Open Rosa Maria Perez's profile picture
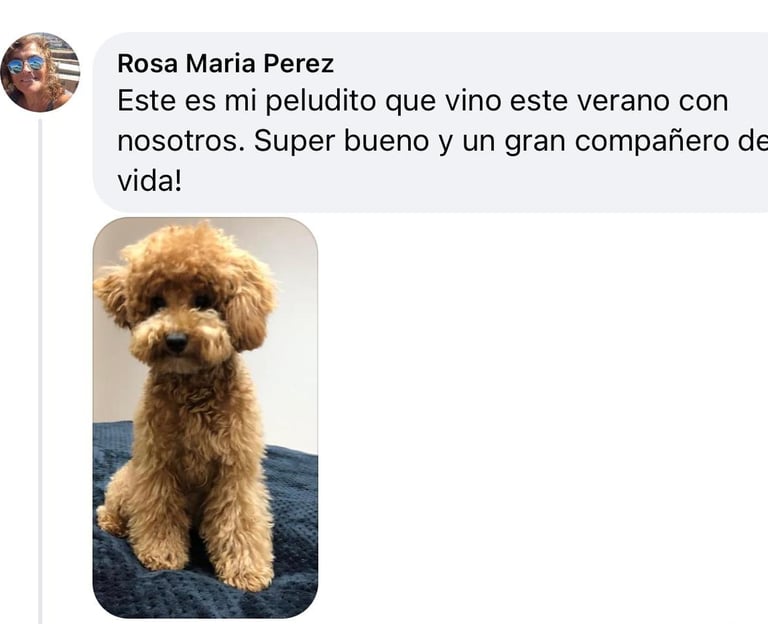The height and width of the screenshot is (624, 768). click(x=40, y=72)
